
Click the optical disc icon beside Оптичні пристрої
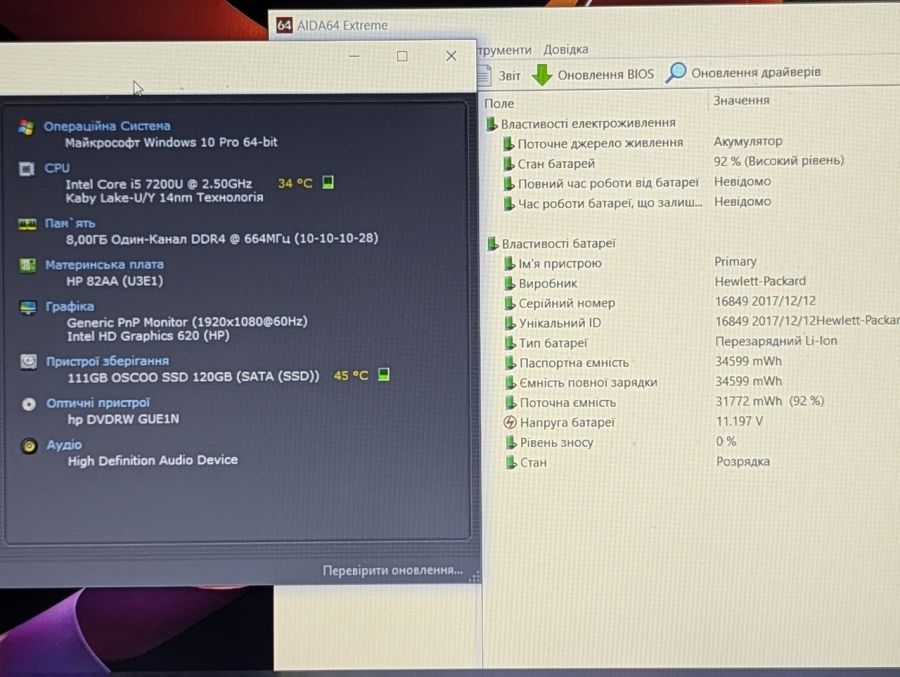click(29, 404)
